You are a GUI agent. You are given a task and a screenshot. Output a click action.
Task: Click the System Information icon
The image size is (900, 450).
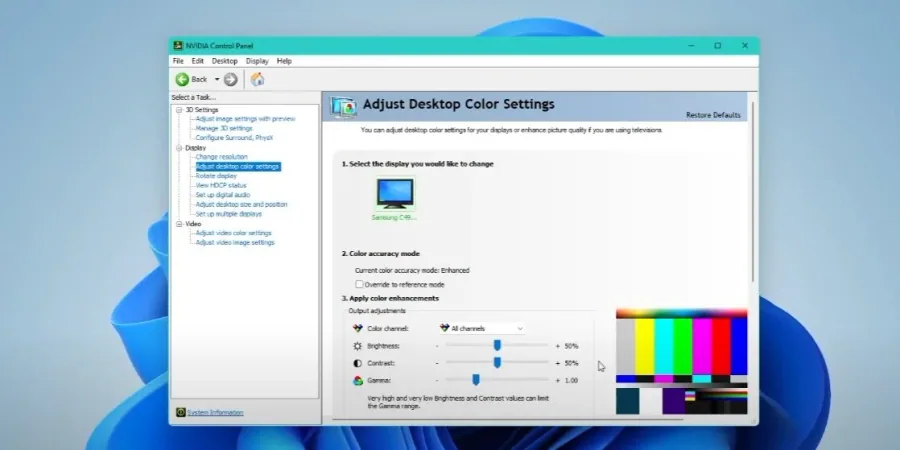pyautogui.click(x=181, y=412)
